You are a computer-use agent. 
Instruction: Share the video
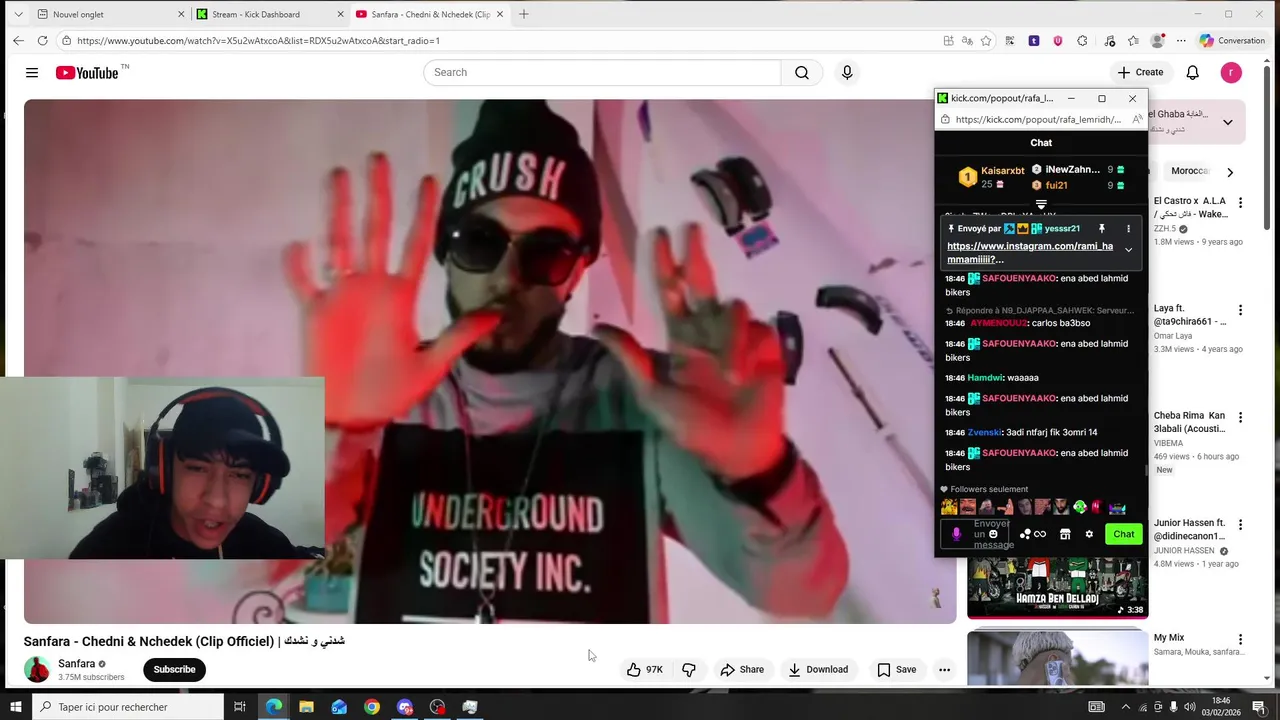click(742, 670)
